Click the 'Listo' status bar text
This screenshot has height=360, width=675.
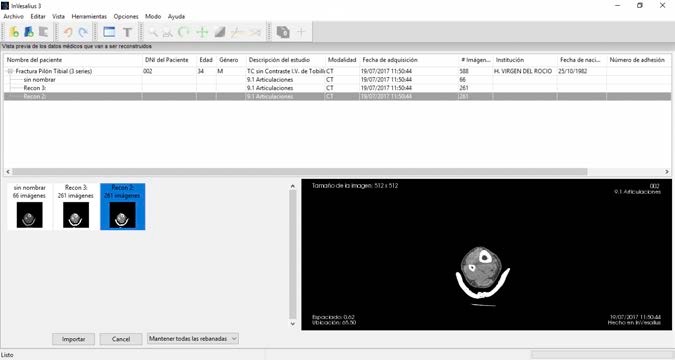click(x=7, y=355)
